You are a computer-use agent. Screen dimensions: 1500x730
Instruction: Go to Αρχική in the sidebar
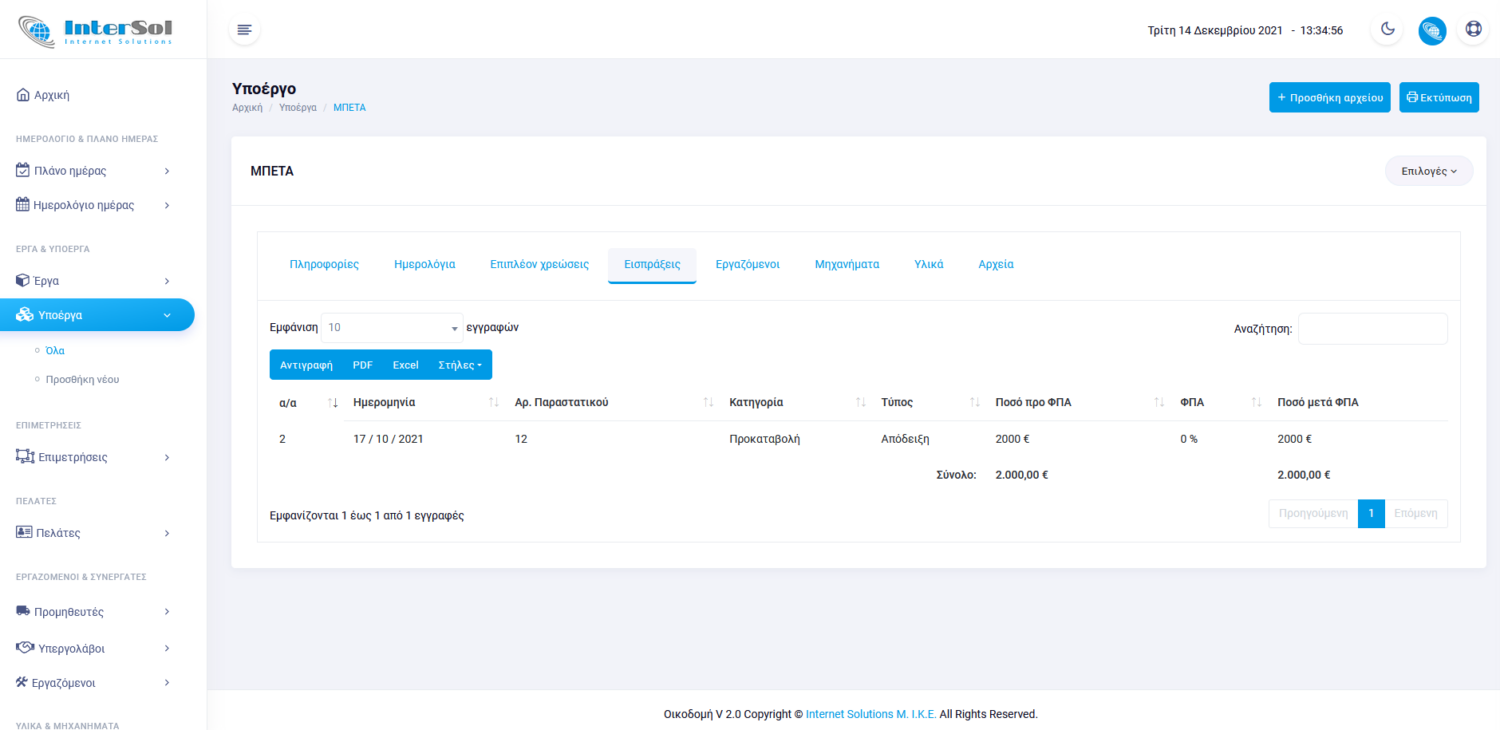(52, 95)
